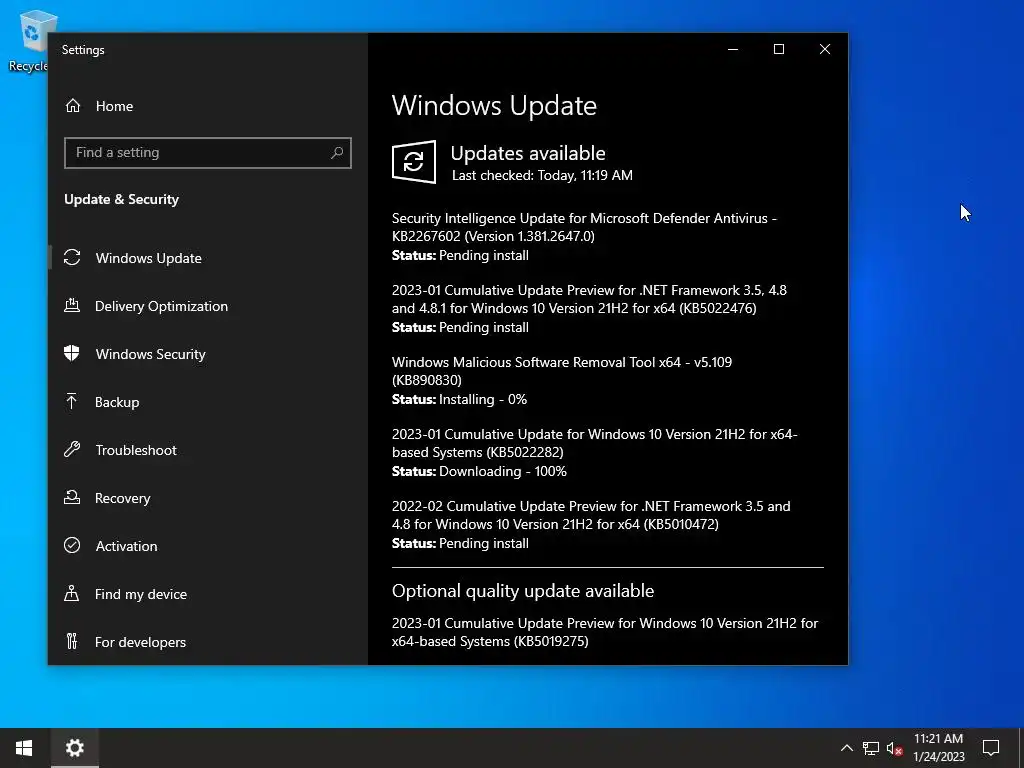This screenshot has height=768, width=1024.
Task: Open Find my device page
Action: [208, 594]
